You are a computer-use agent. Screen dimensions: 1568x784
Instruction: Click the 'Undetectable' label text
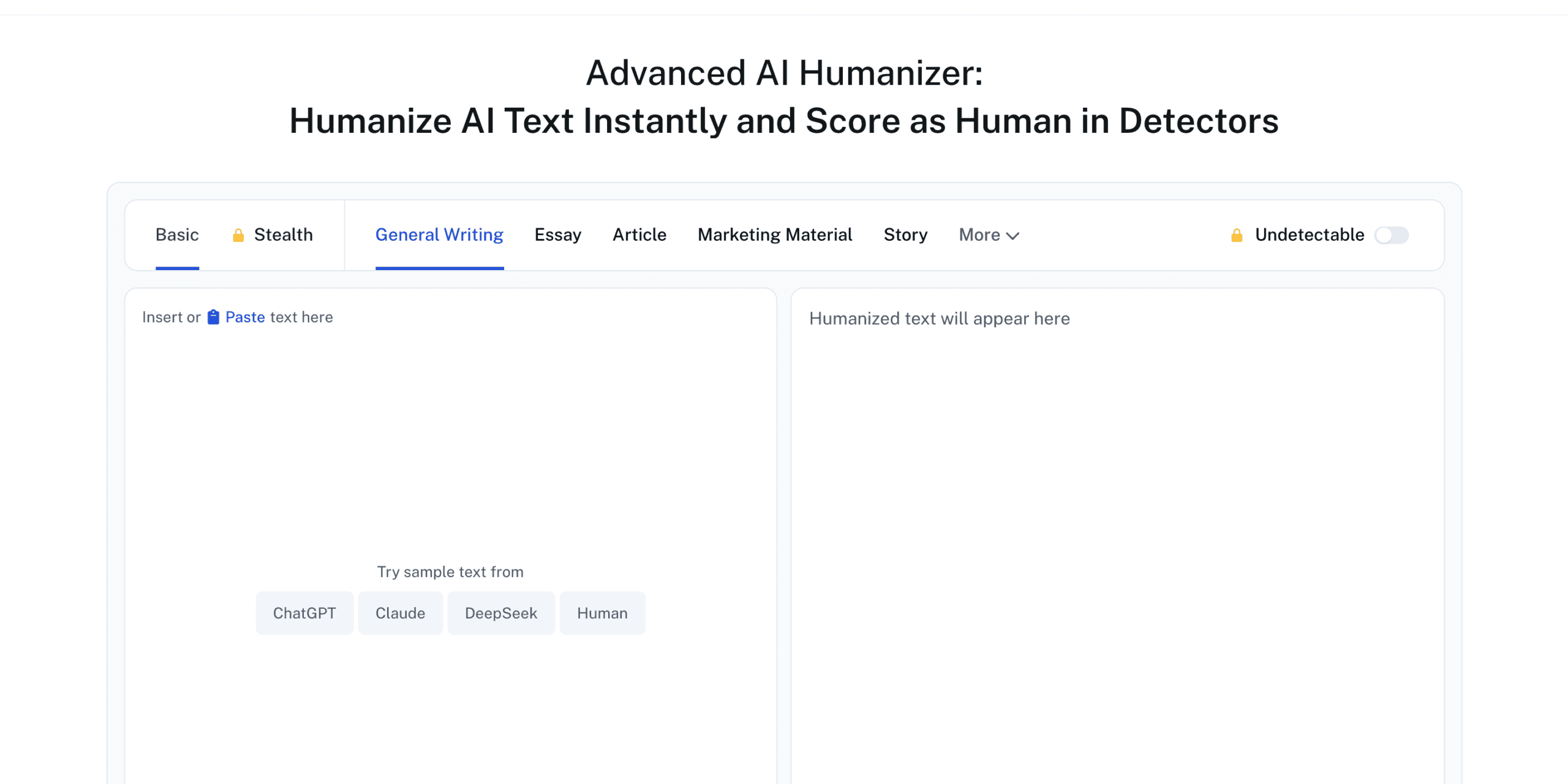[1310, 235]
